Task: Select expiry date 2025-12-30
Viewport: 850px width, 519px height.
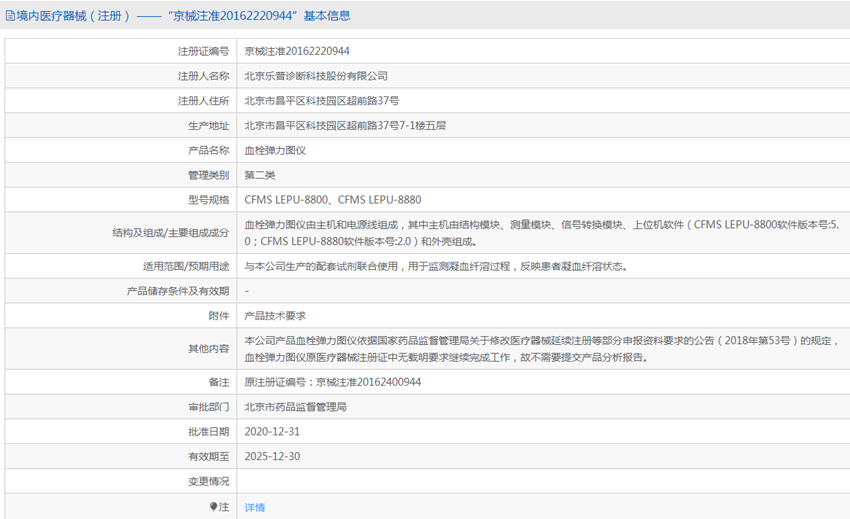Action: coord(272,457)
